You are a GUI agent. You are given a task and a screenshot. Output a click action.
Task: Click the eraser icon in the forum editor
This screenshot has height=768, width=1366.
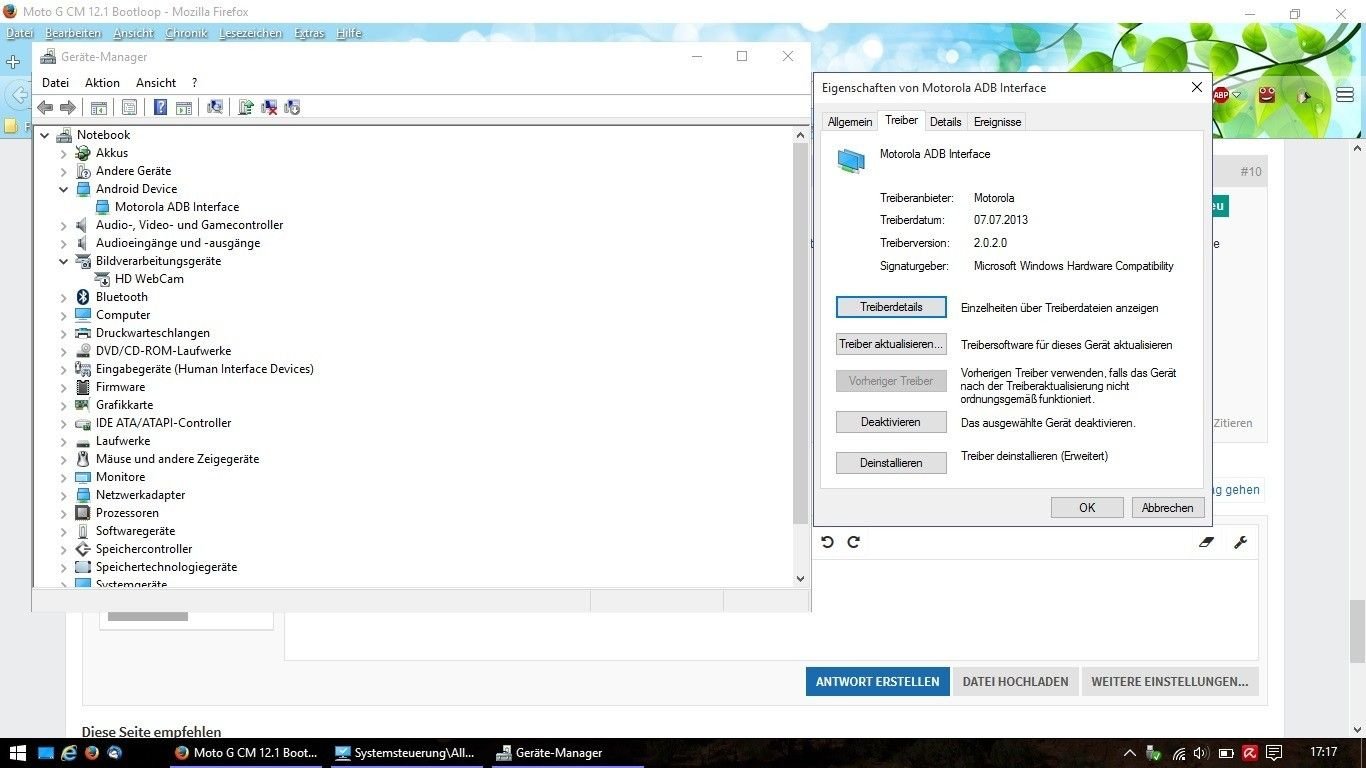1206,542
